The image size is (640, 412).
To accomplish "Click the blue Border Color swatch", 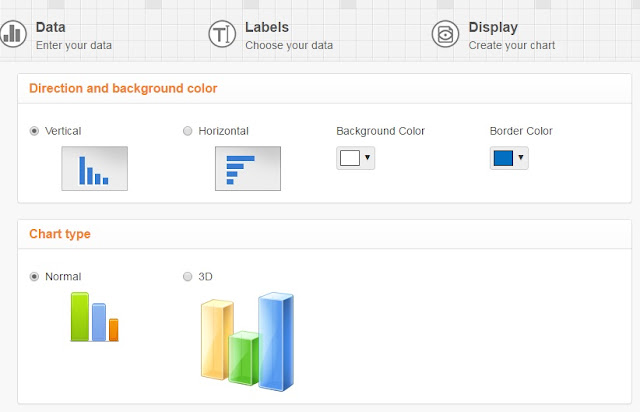I will [x=503, y=158].
